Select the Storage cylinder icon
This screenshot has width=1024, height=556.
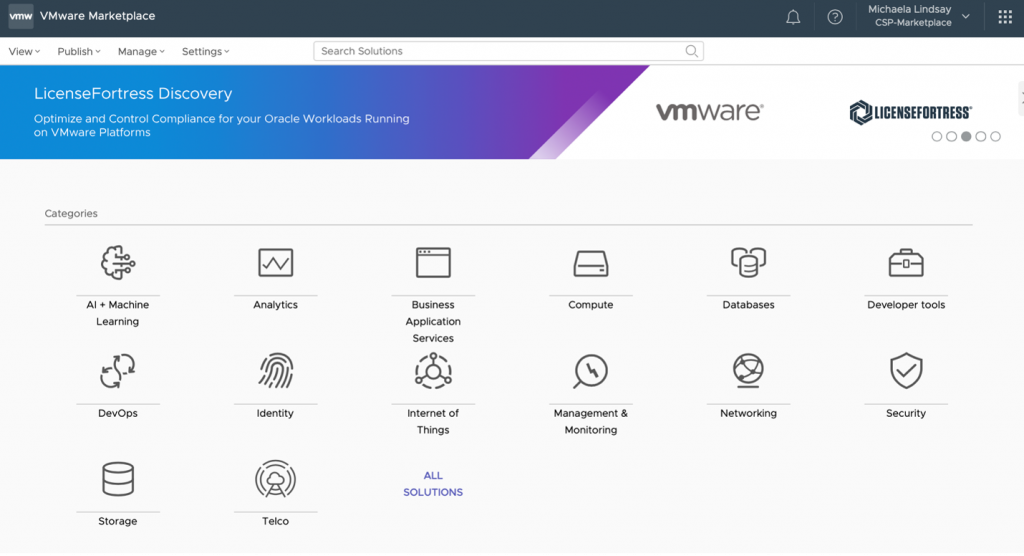point(118,479)
